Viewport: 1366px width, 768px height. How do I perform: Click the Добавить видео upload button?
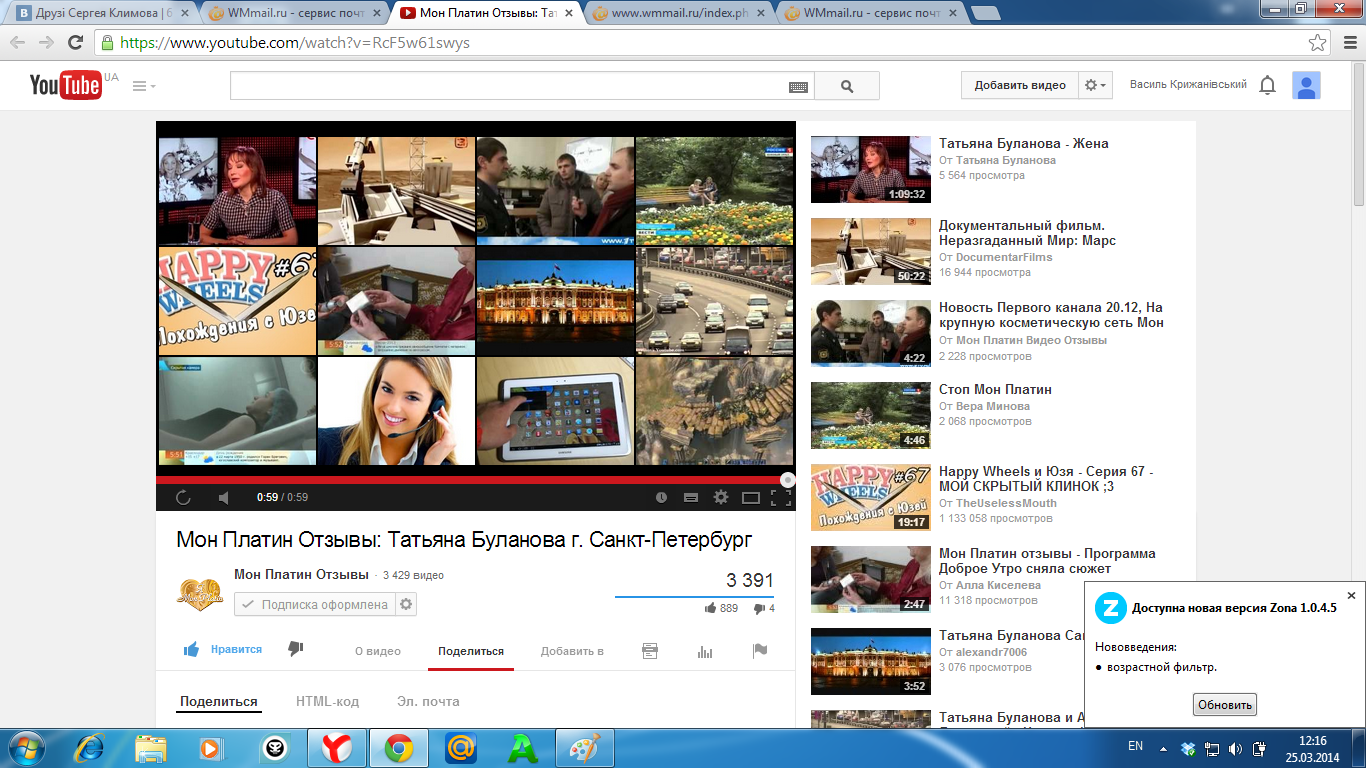[1020, 85]
